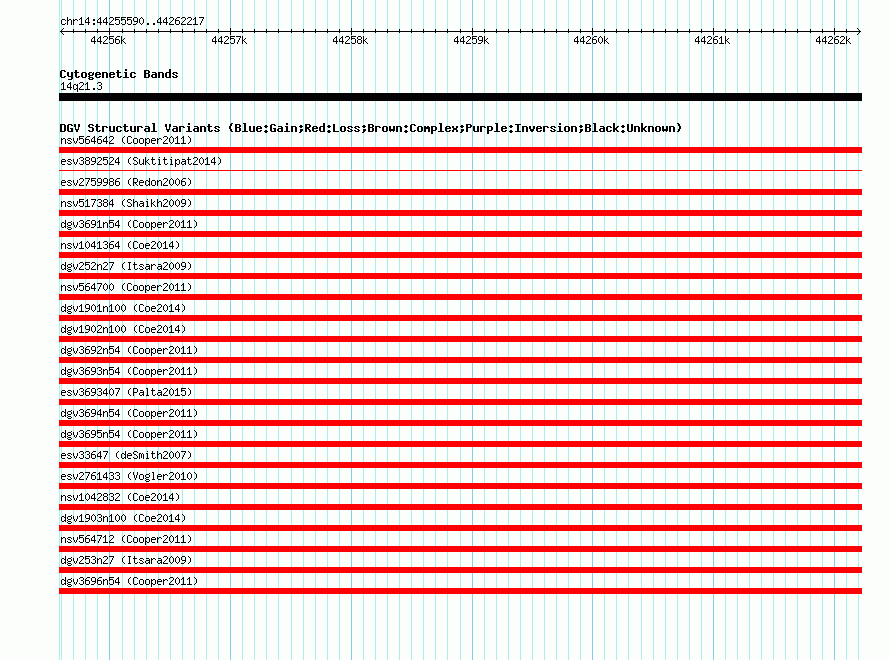Select the nsv1042832 (Coe2014) label

(x=120, y=497)
